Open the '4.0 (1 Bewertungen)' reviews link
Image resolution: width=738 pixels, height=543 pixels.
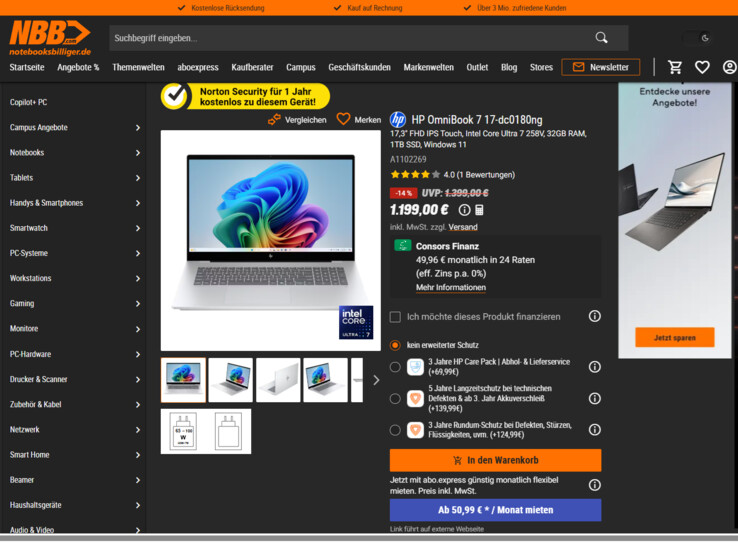pyautogui.click(x=479, y=175)
